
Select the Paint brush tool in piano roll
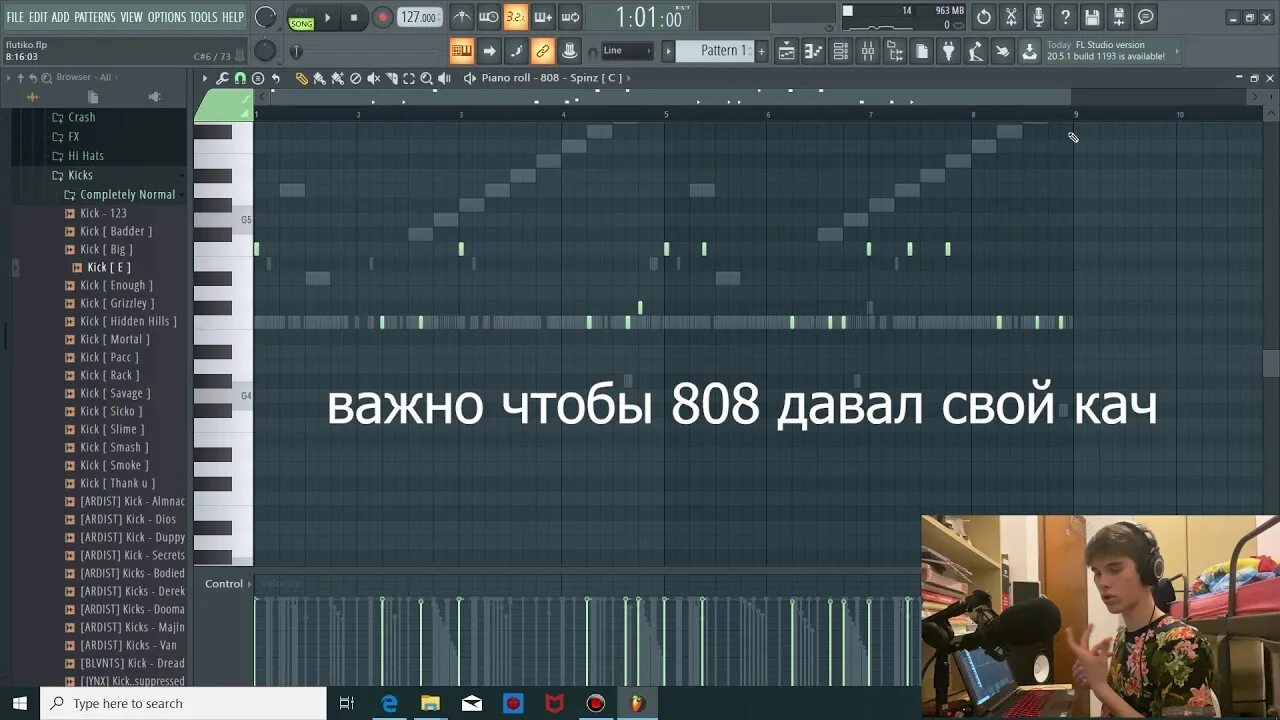(320, 78)
